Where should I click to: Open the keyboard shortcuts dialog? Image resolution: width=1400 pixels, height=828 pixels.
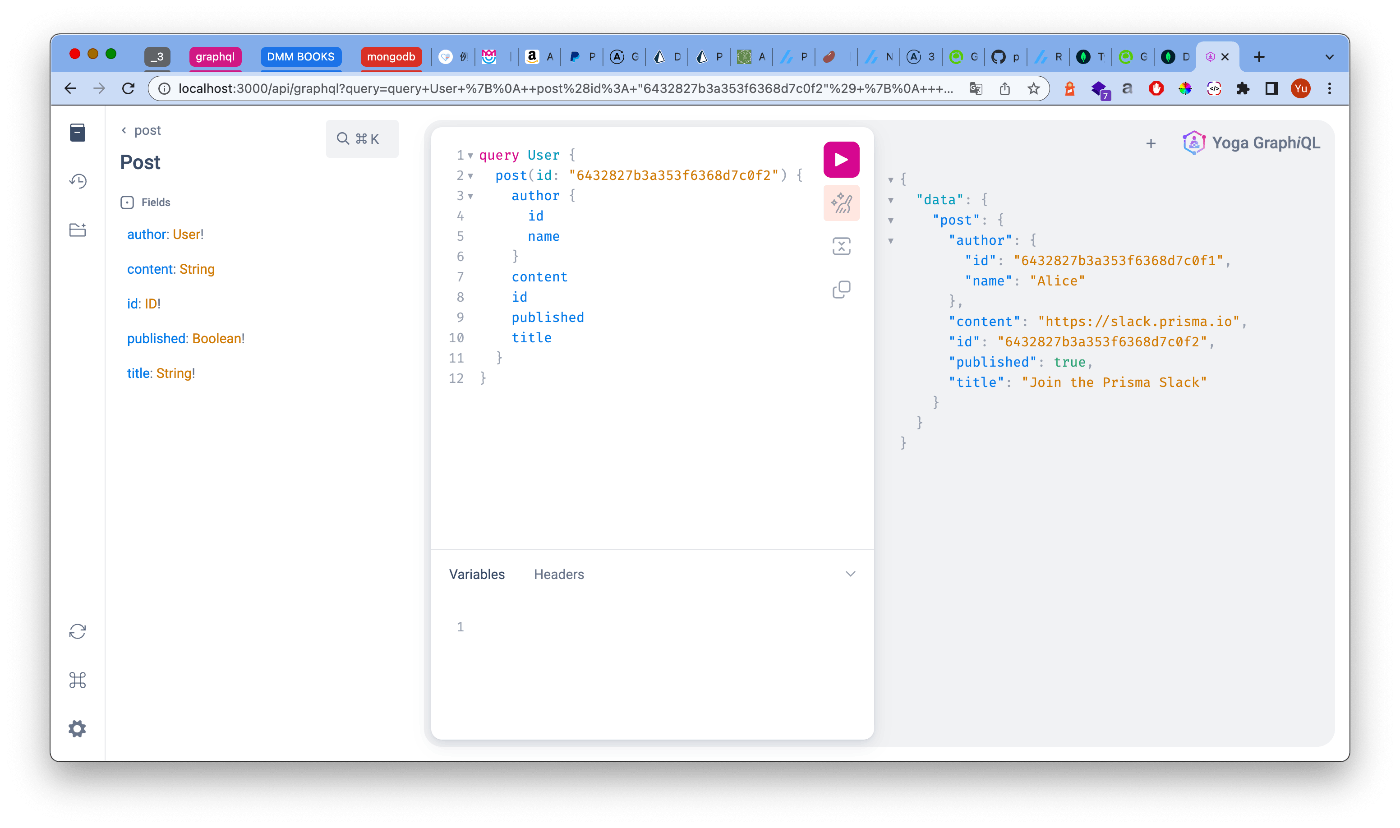78,681
